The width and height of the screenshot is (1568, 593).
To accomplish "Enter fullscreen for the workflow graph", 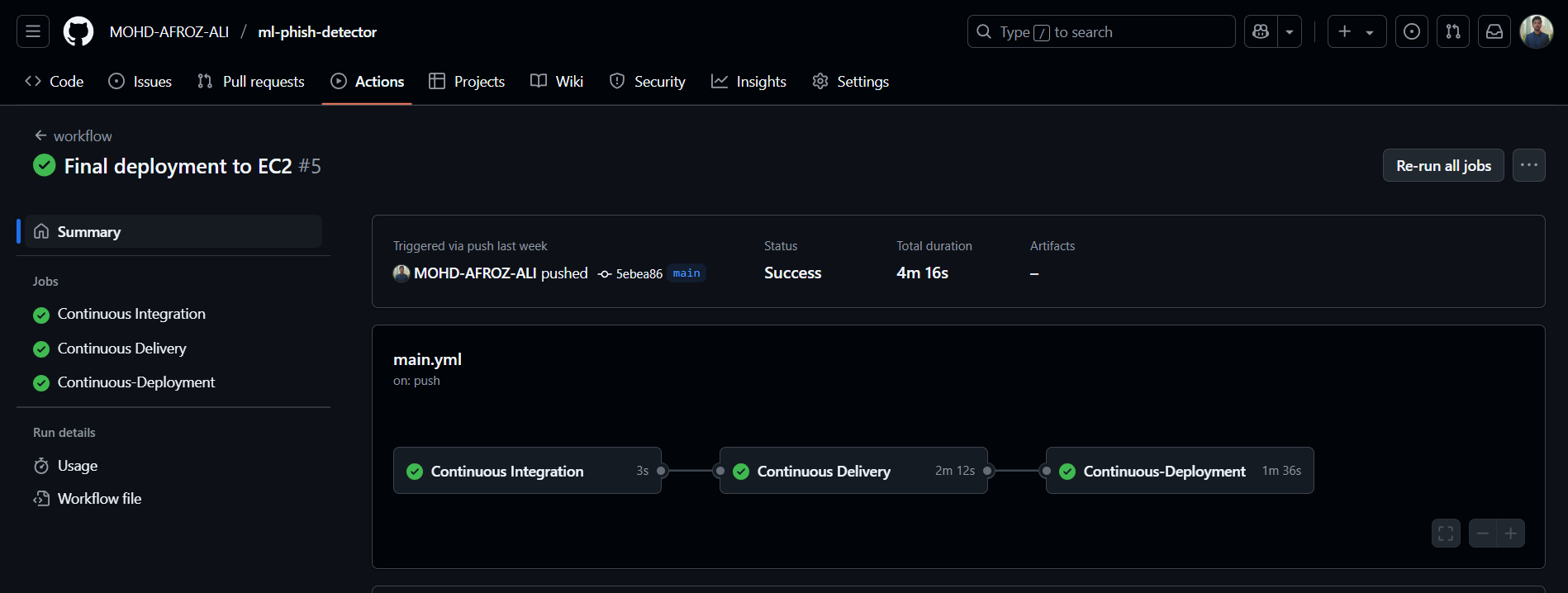I will point(1446,534).
